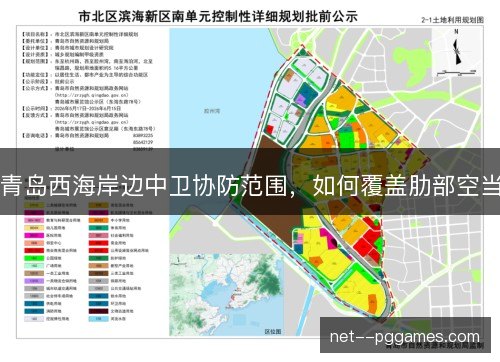Screen dimensions: 500x362
Task: Click the 【委托单位】 青岛市自然资源和规划局 row
Action: (65, 41)
